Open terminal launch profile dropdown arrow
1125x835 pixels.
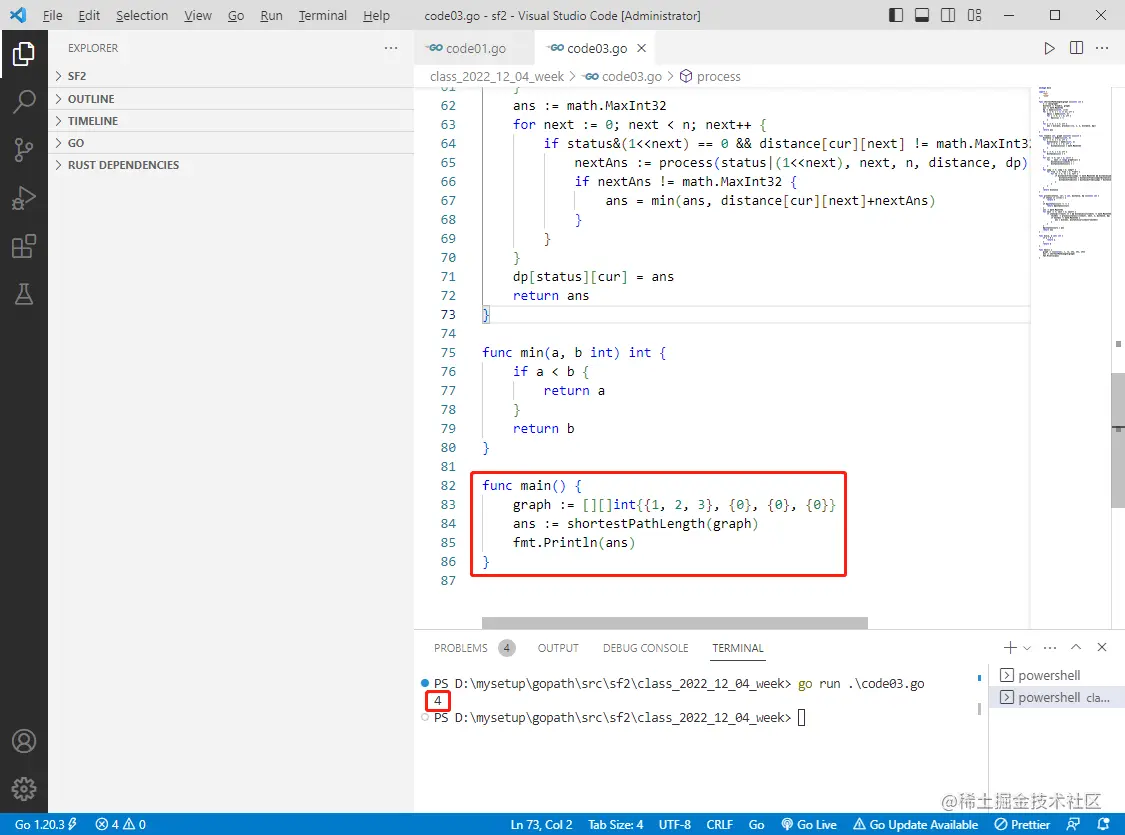click(1027, 648)
